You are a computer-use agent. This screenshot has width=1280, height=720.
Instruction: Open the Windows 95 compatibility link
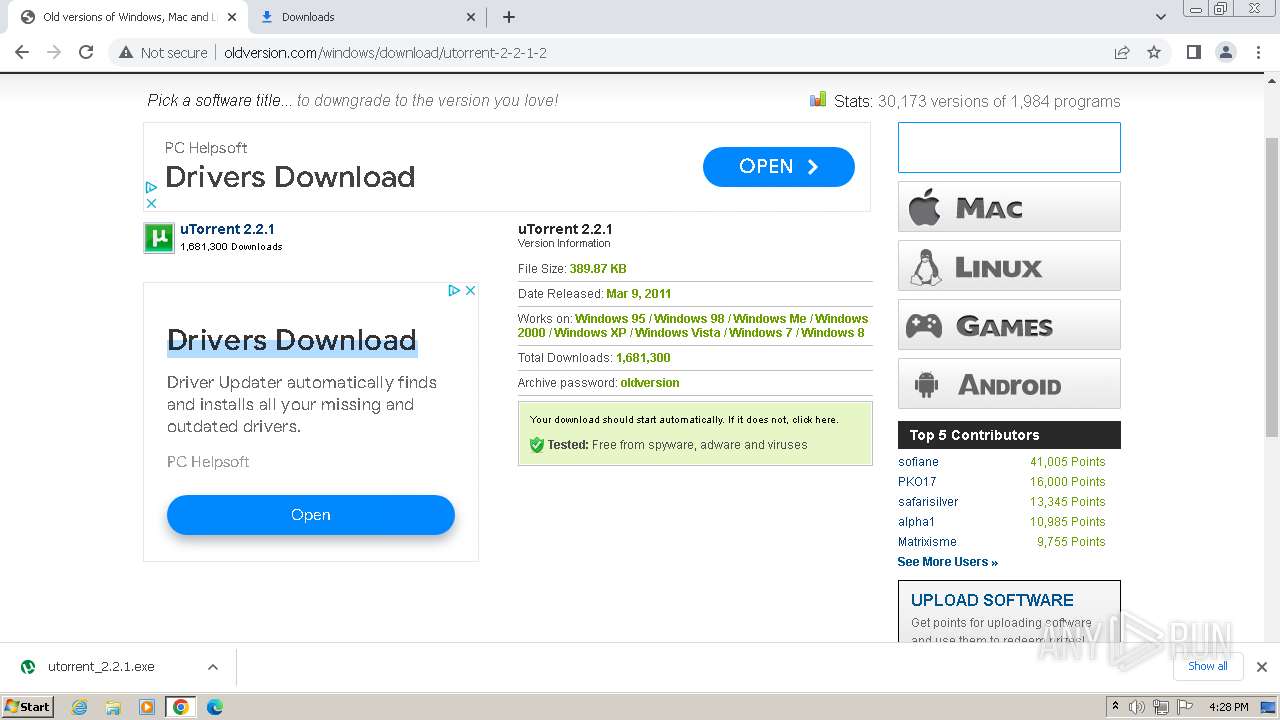610,319
